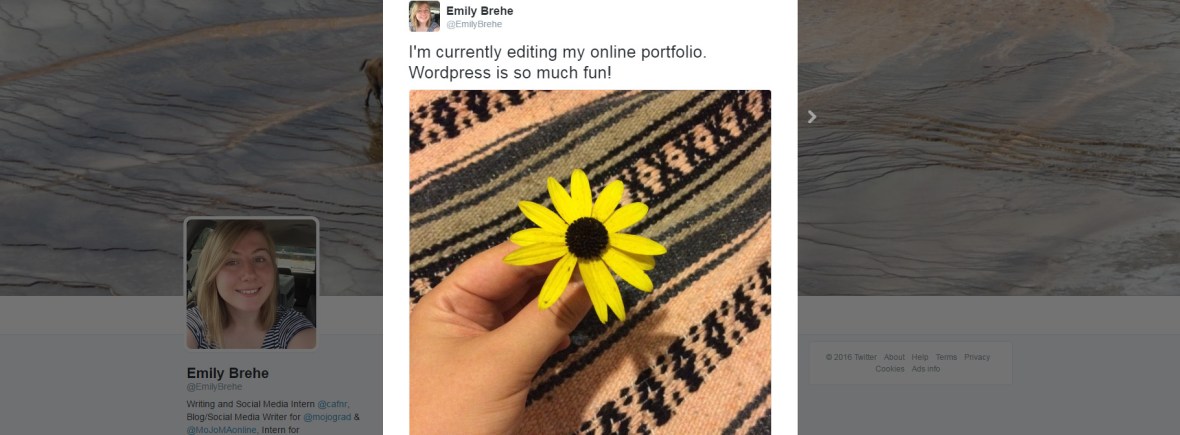The height and width of the screenshot is (435, 1180).
Task: Open the @cafnr mention link
Action: [332, 403]
